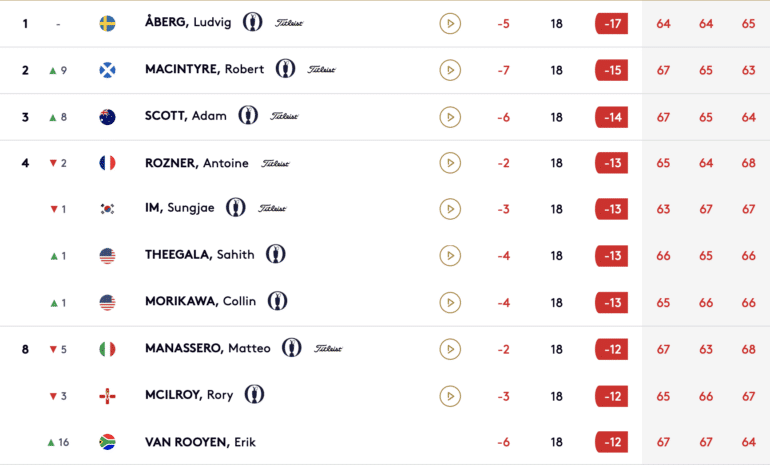The width and height of the screenshot is (770, 465).
Task: Click Titleist logo beside Antoine Rozner
Action: 275,164
